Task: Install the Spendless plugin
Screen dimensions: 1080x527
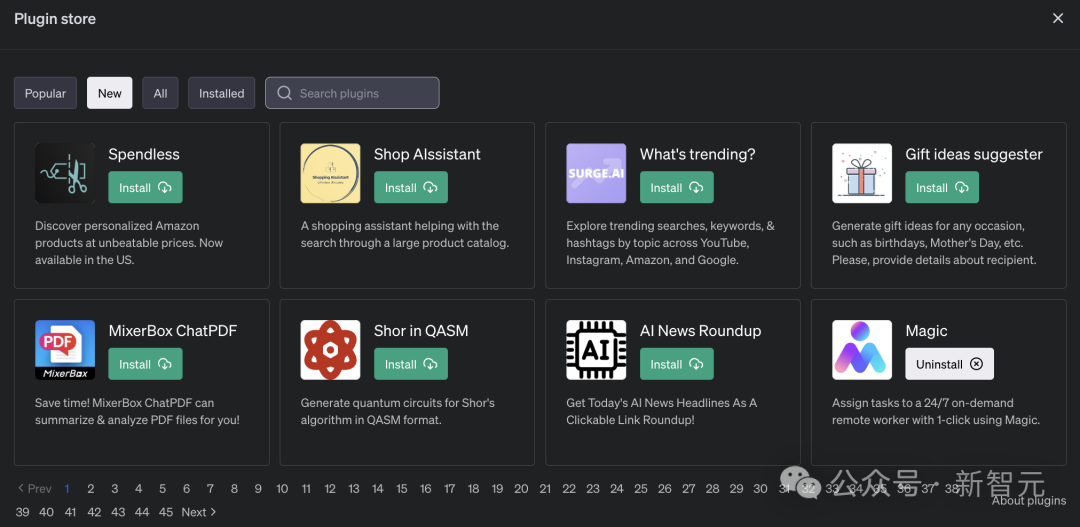Action: click(x=145, y=187)
